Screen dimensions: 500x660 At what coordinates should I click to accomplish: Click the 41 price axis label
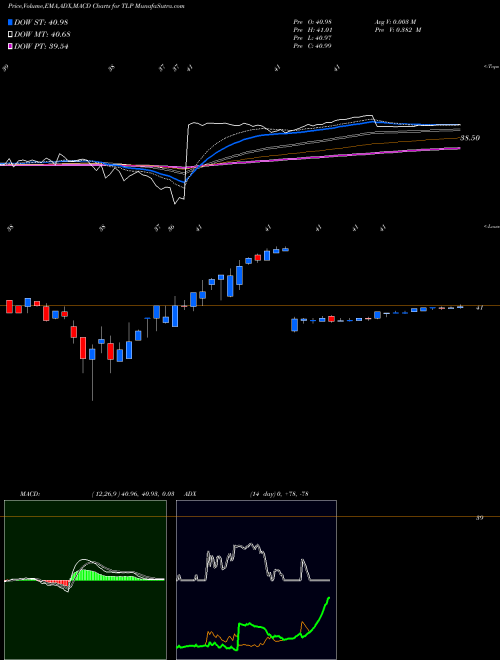click(479, 308)
